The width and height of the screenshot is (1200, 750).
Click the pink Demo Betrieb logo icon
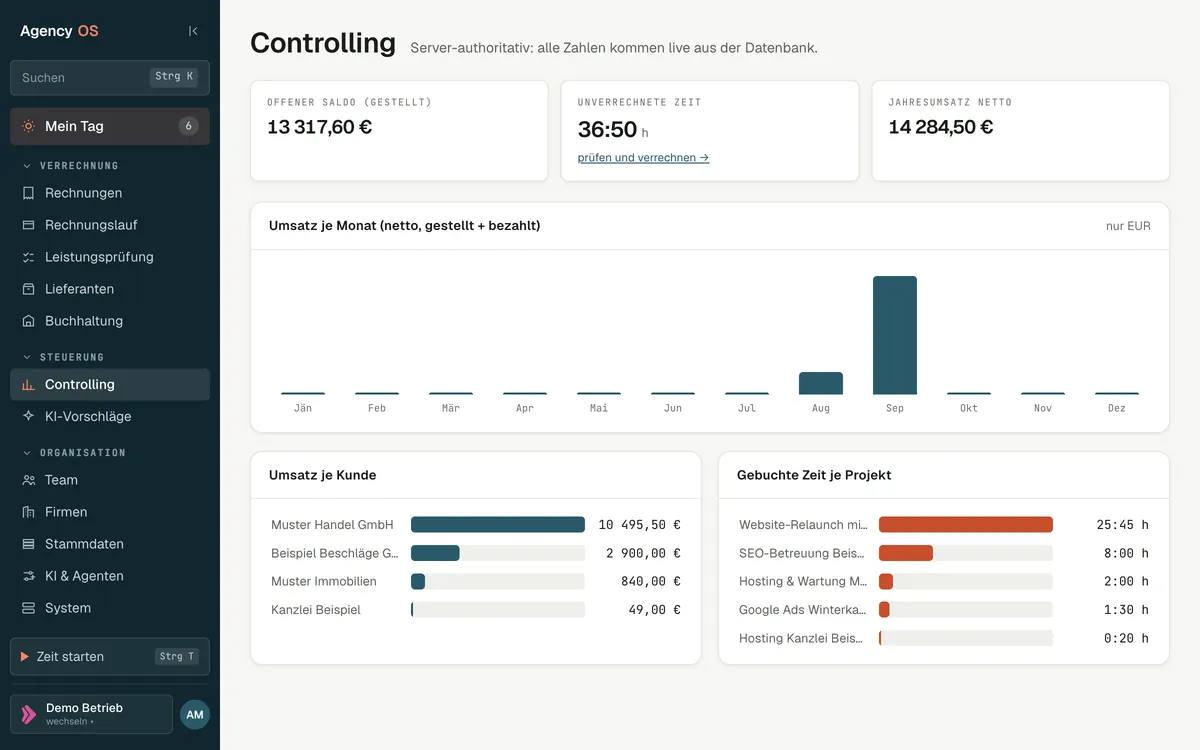[29, 714]
